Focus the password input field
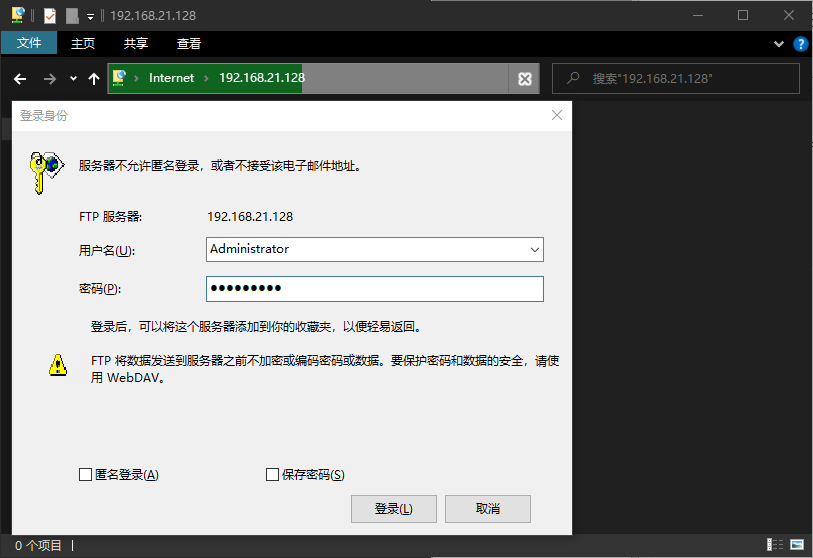Image resolution: width=813 pixels, height=558 pixels. [x=374, y=289]
